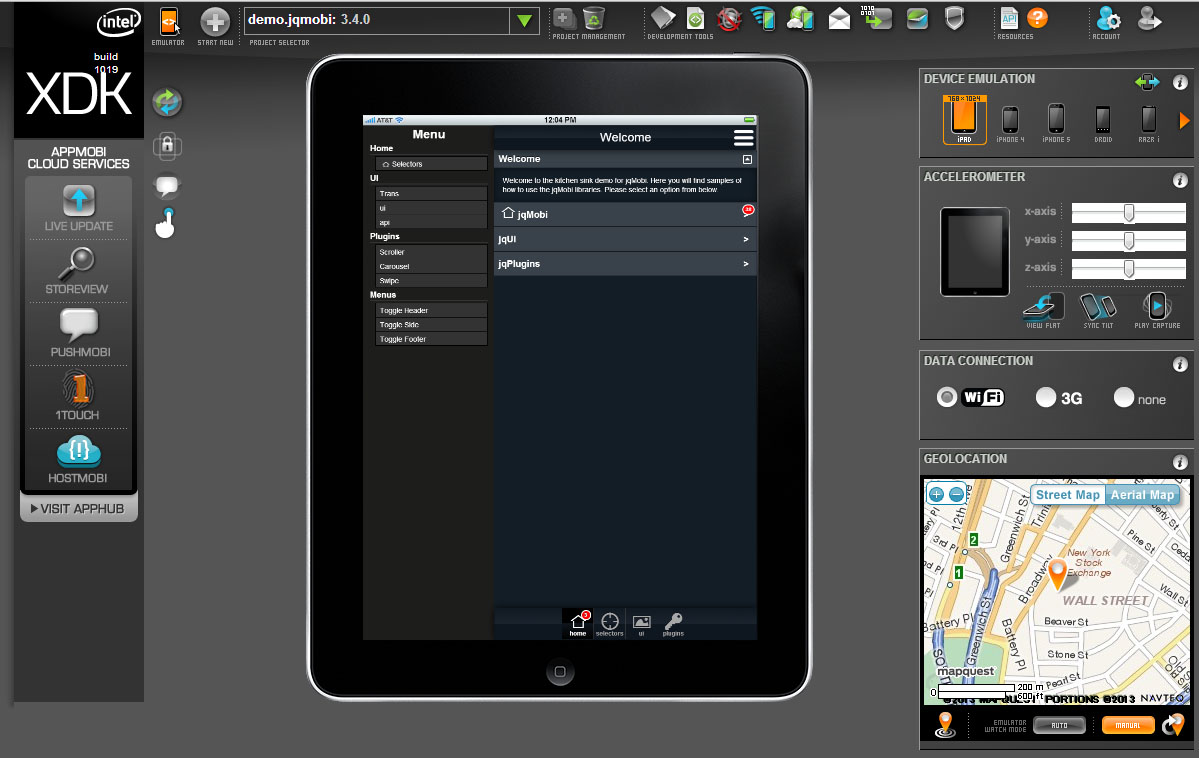Open Data Connection info icon
1199x758 pixels.
1180,364
